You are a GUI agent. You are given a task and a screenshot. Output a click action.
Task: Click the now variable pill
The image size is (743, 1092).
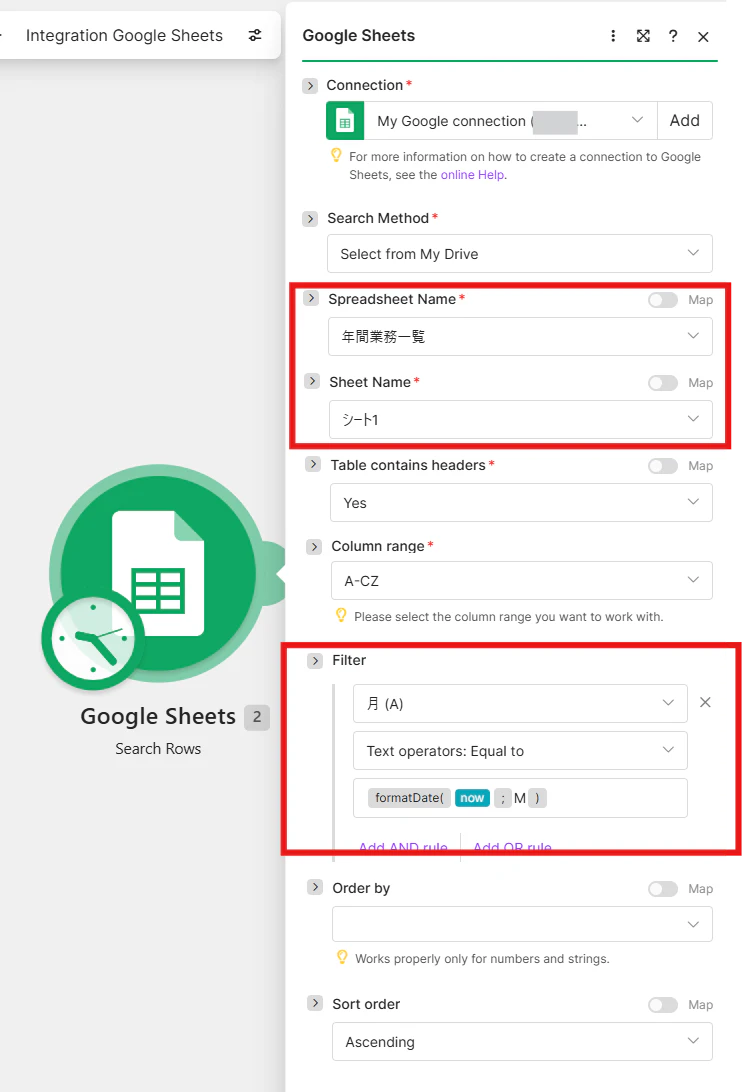tap(472, 798)
